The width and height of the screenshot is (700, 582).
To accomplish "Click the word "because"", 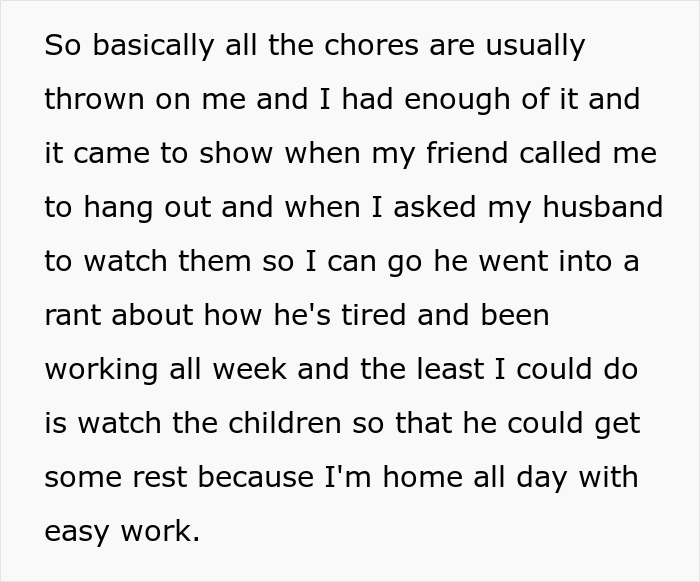I will 255,477.
